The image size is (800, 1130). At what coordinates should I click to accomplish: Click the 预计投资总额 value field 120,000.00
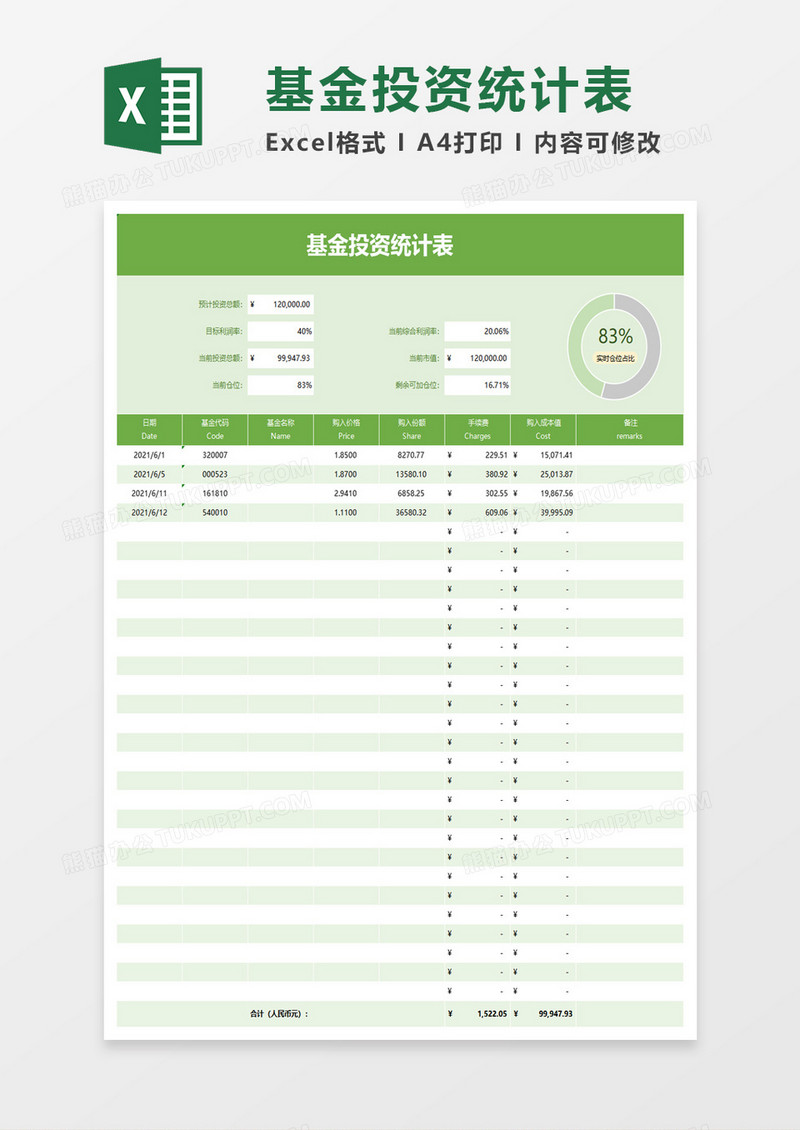[281, 304]
